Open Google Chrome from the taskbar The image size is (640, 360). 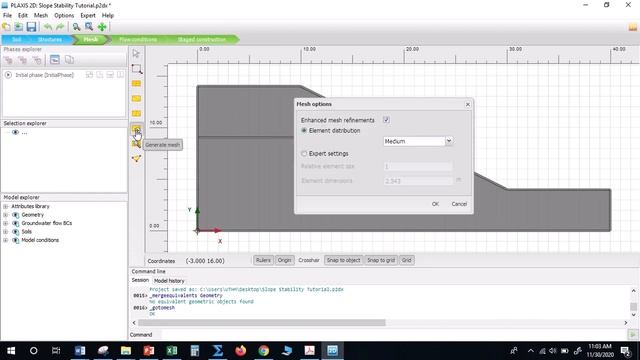point(264,351)
